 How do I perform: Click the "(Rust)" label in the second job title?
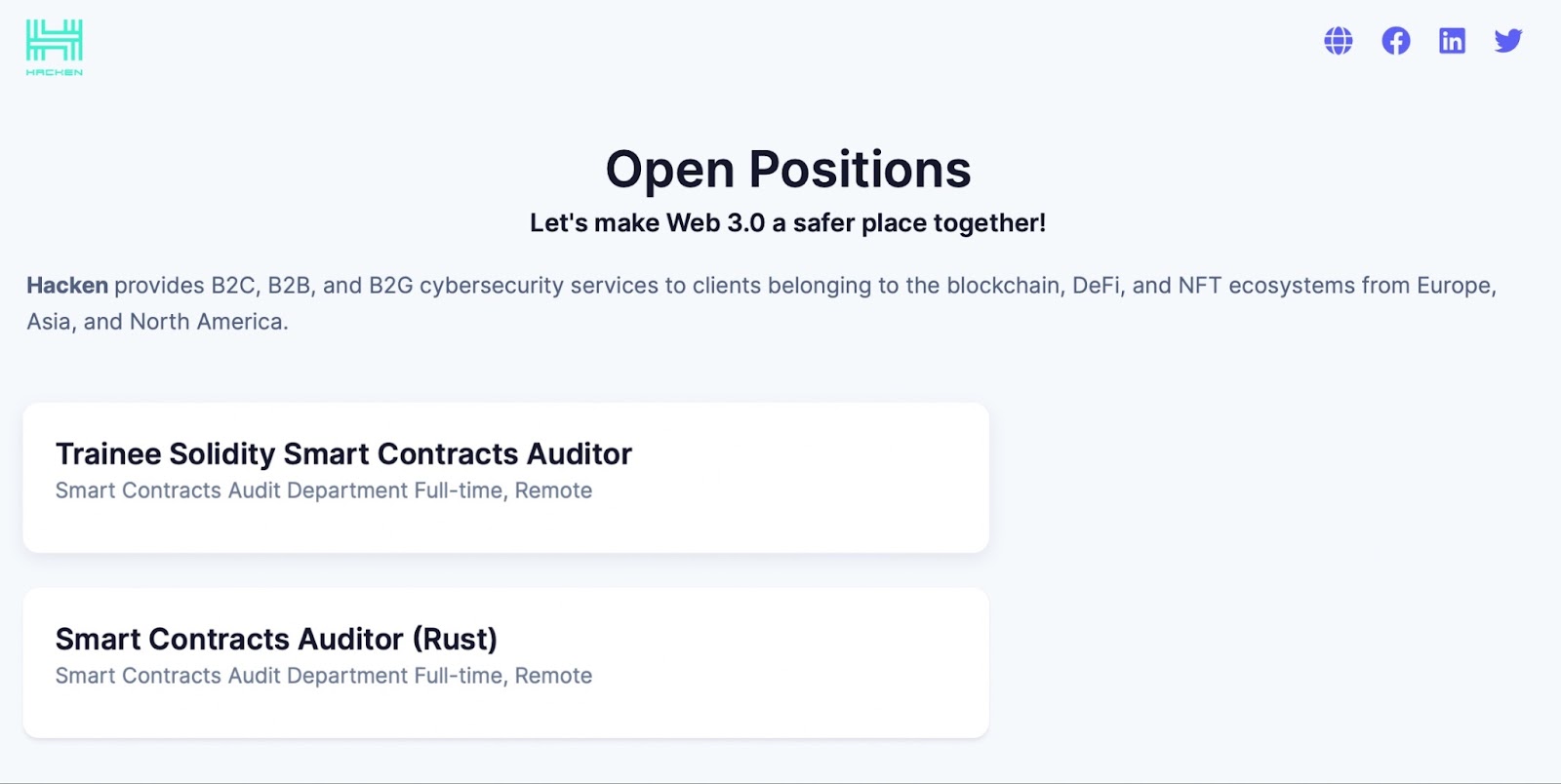[x=455, y=639]
